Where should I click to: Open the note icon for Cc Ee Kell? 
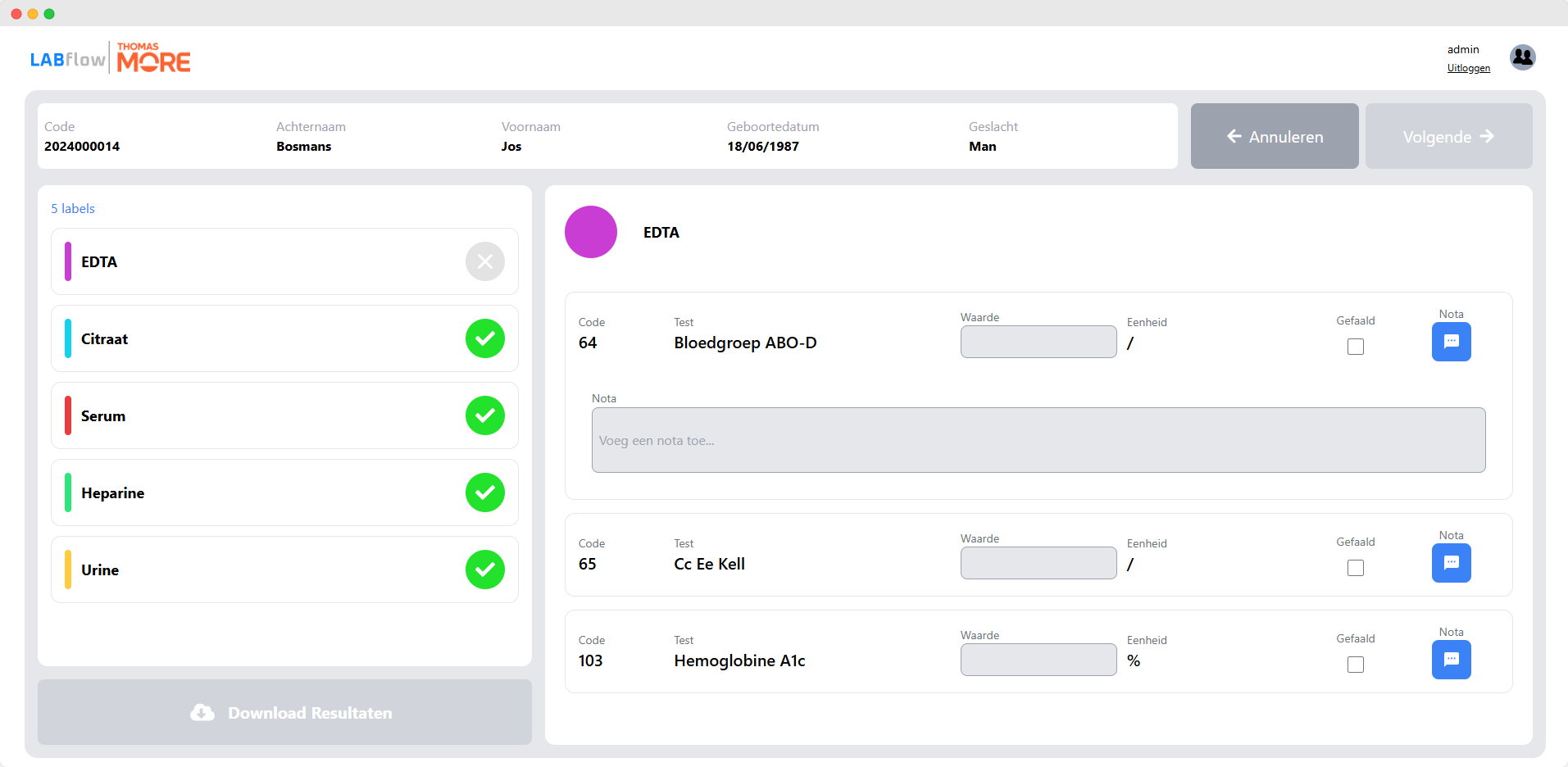pyautogui.click(x=1451, y=563)
